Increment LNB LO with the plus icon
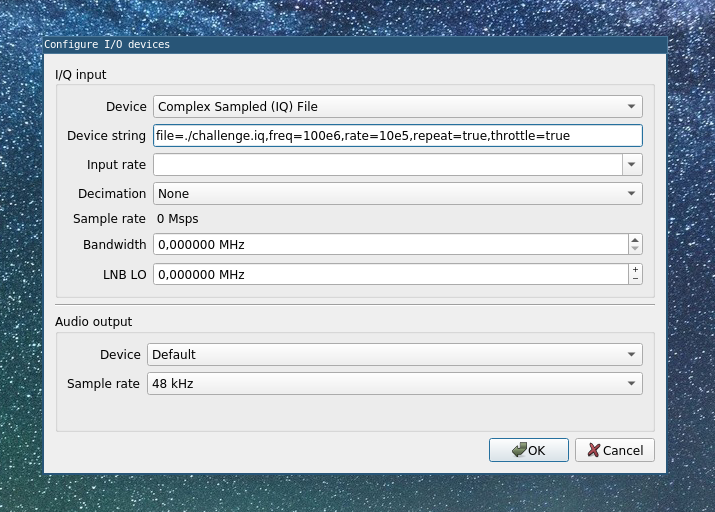 coord(635,269)
